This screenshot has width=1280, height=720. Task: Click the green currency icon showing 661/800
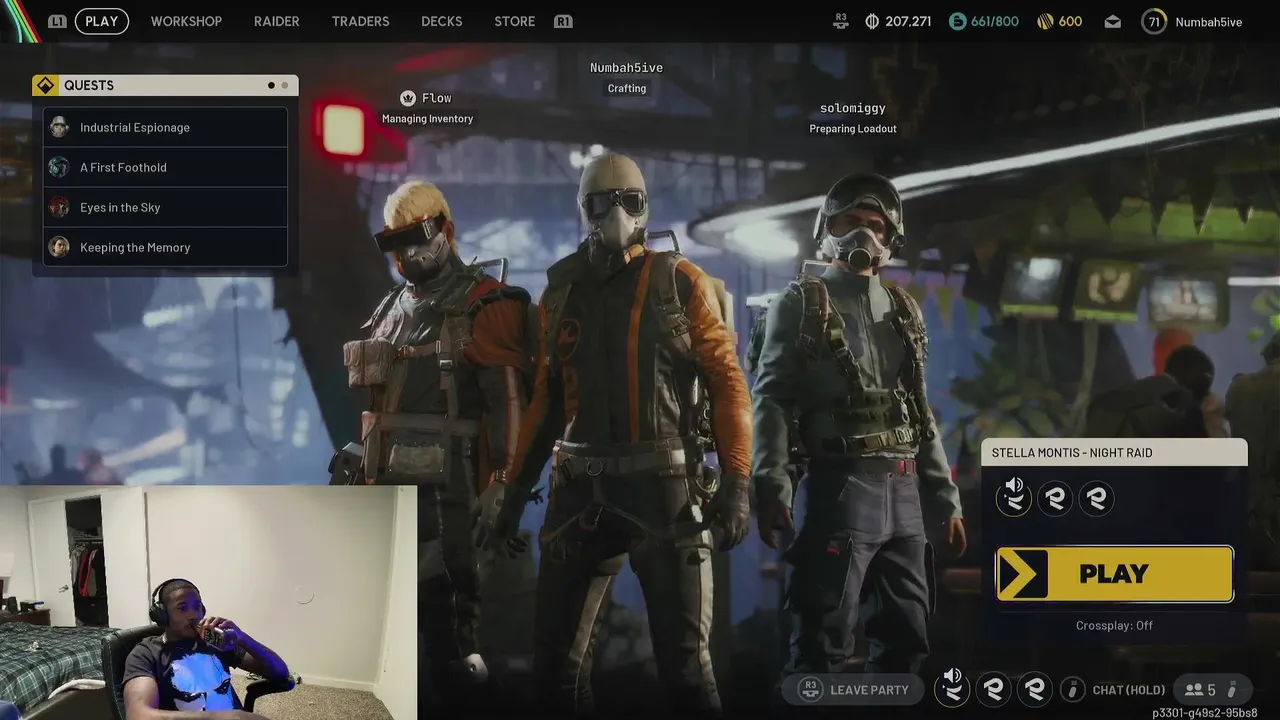click(x=957, y=21)
